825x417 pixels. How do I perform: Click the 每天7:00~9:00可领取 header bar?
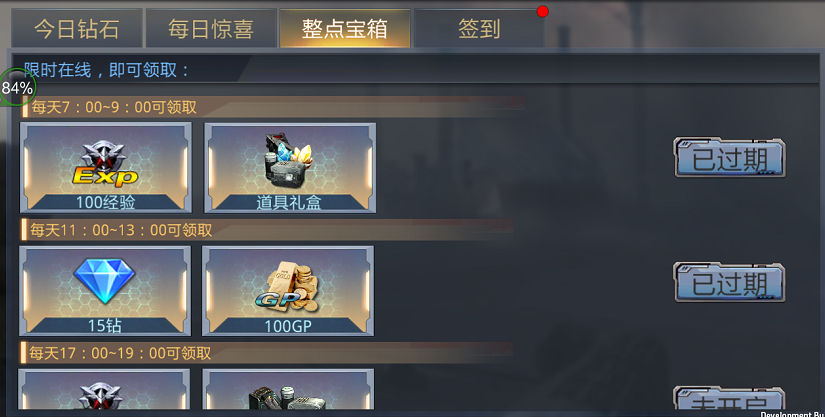[x=273, y=107]
